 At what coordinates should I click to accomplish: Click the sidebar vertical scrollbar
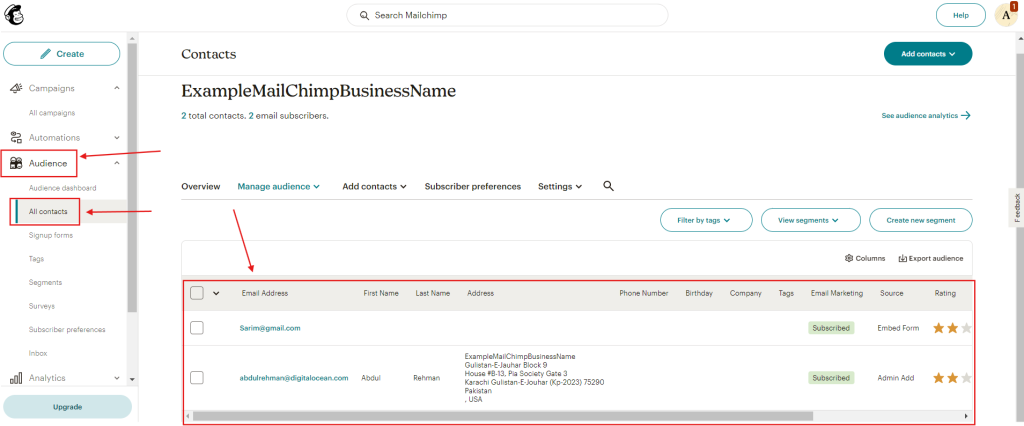click(132, 176)
